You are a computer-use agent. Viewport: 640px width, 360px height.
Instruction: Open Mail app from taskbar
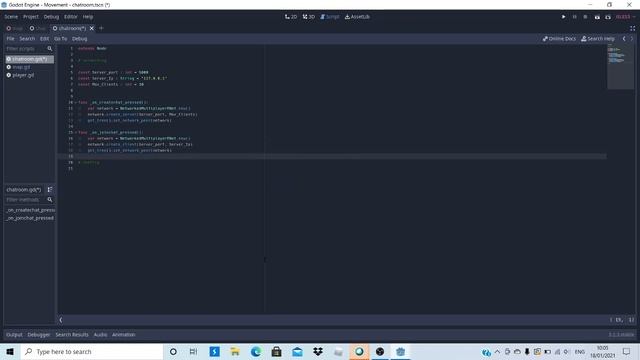coord(297,351)
